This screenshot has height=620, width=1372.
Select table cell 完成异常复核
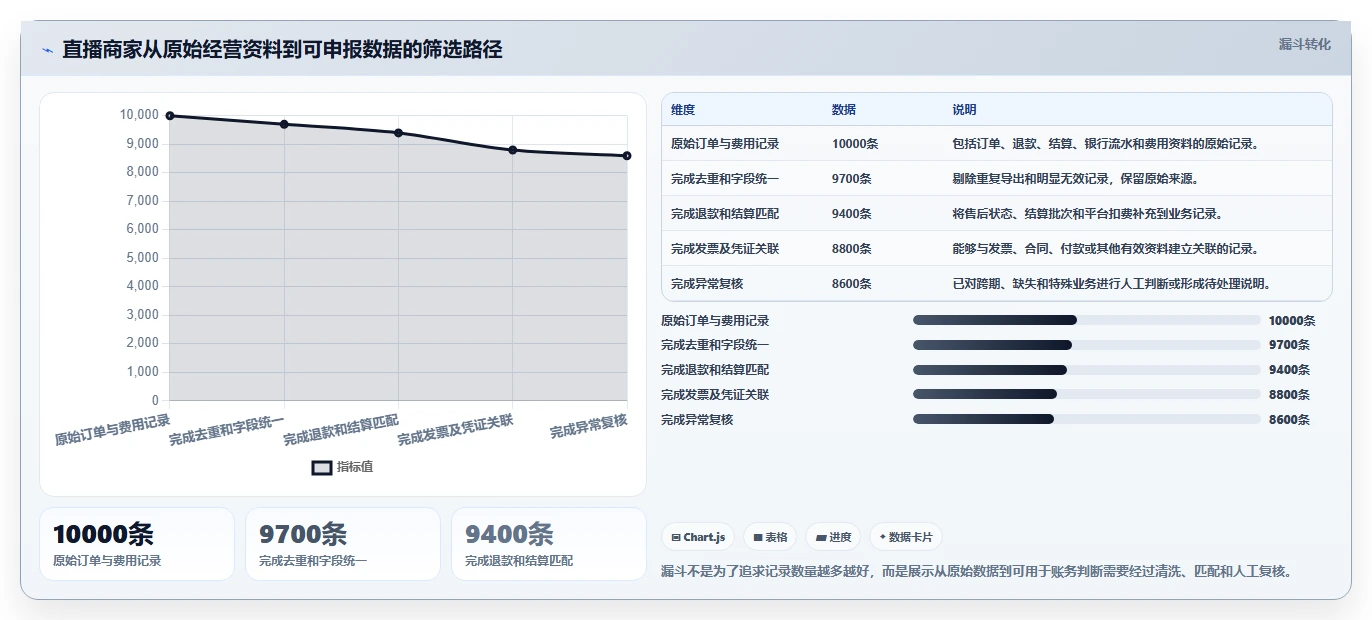coord(707,284)
